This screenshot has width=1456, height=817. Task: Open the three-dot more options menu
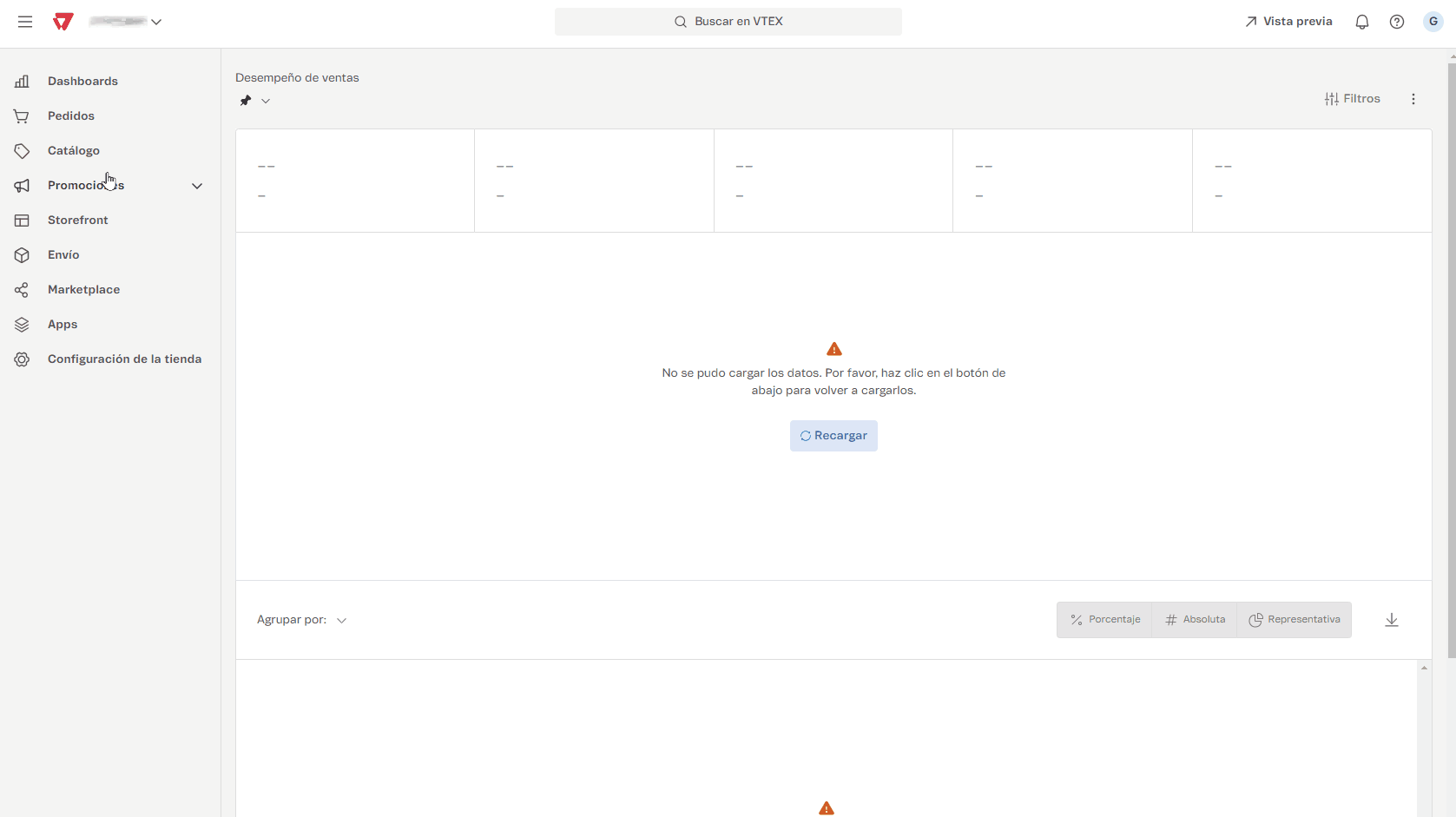pyautogui.click(x=1413, y=99)
